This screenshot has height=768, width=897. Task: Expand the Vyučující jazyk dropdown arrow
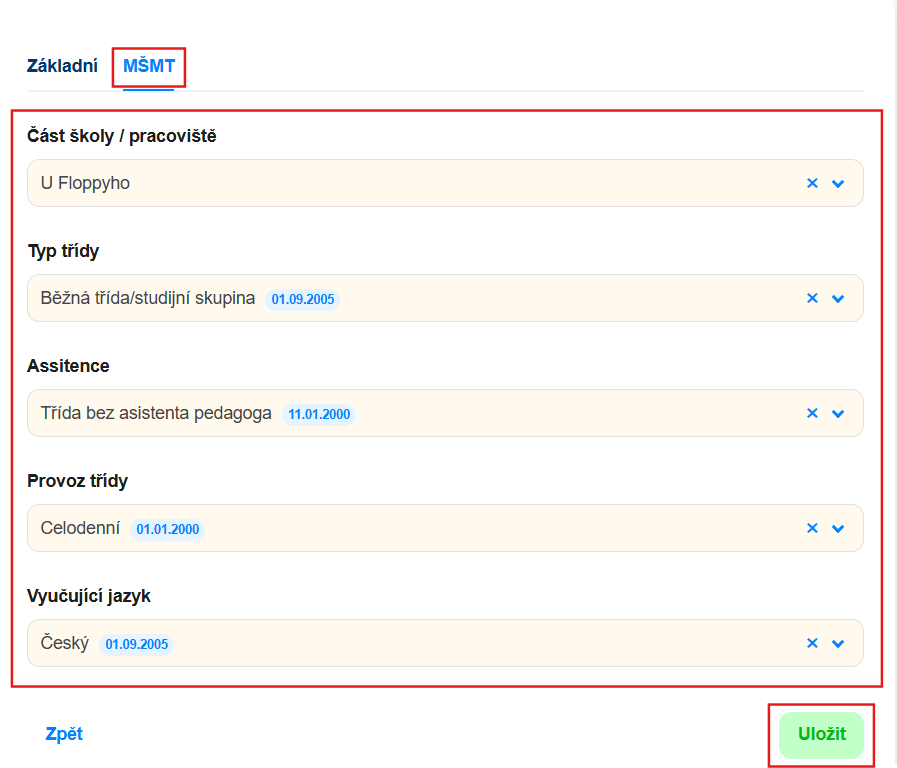click(x=838, y=643)
